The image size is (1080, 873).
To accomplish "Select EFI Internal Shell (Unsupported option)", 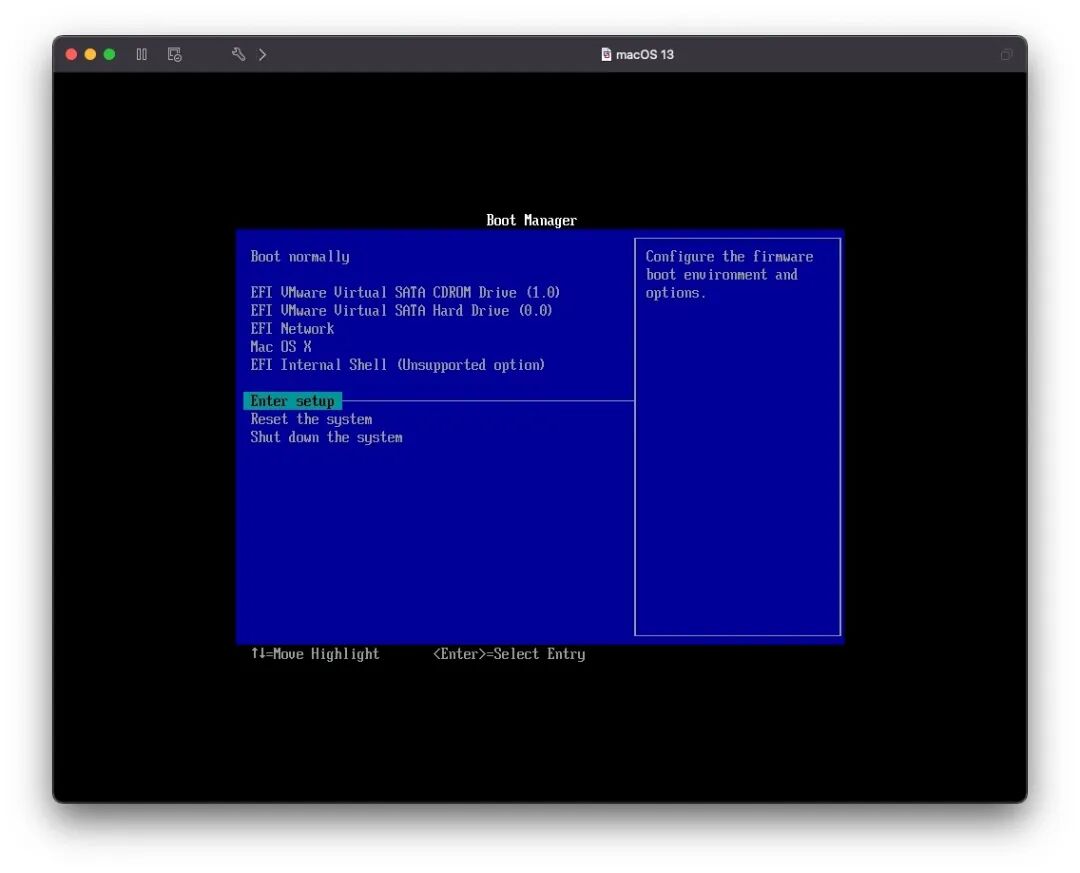I will (x=397, y=364).
